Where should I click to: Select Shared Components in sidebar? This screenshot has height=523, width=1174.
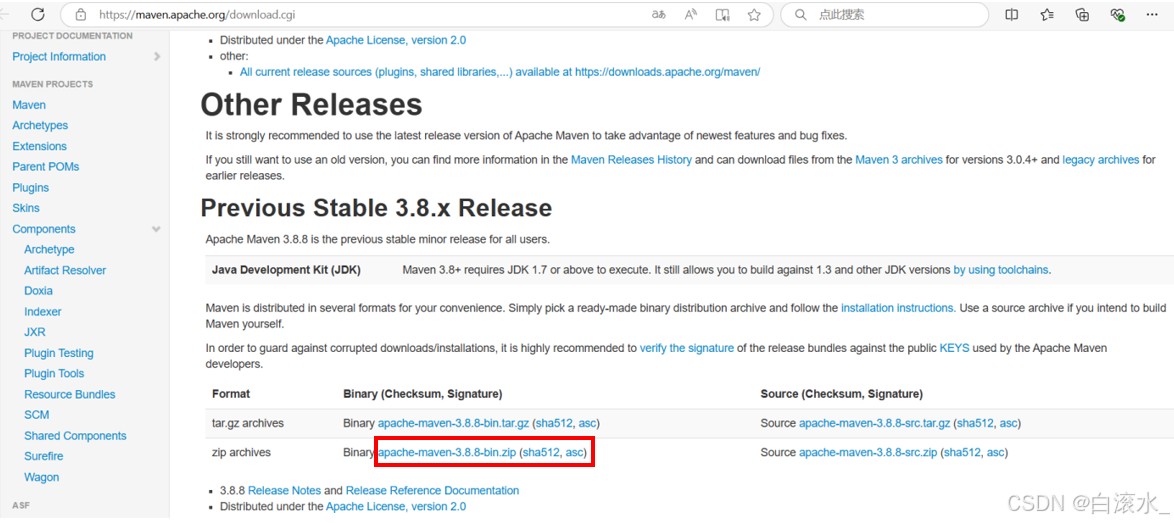[76, 435]
